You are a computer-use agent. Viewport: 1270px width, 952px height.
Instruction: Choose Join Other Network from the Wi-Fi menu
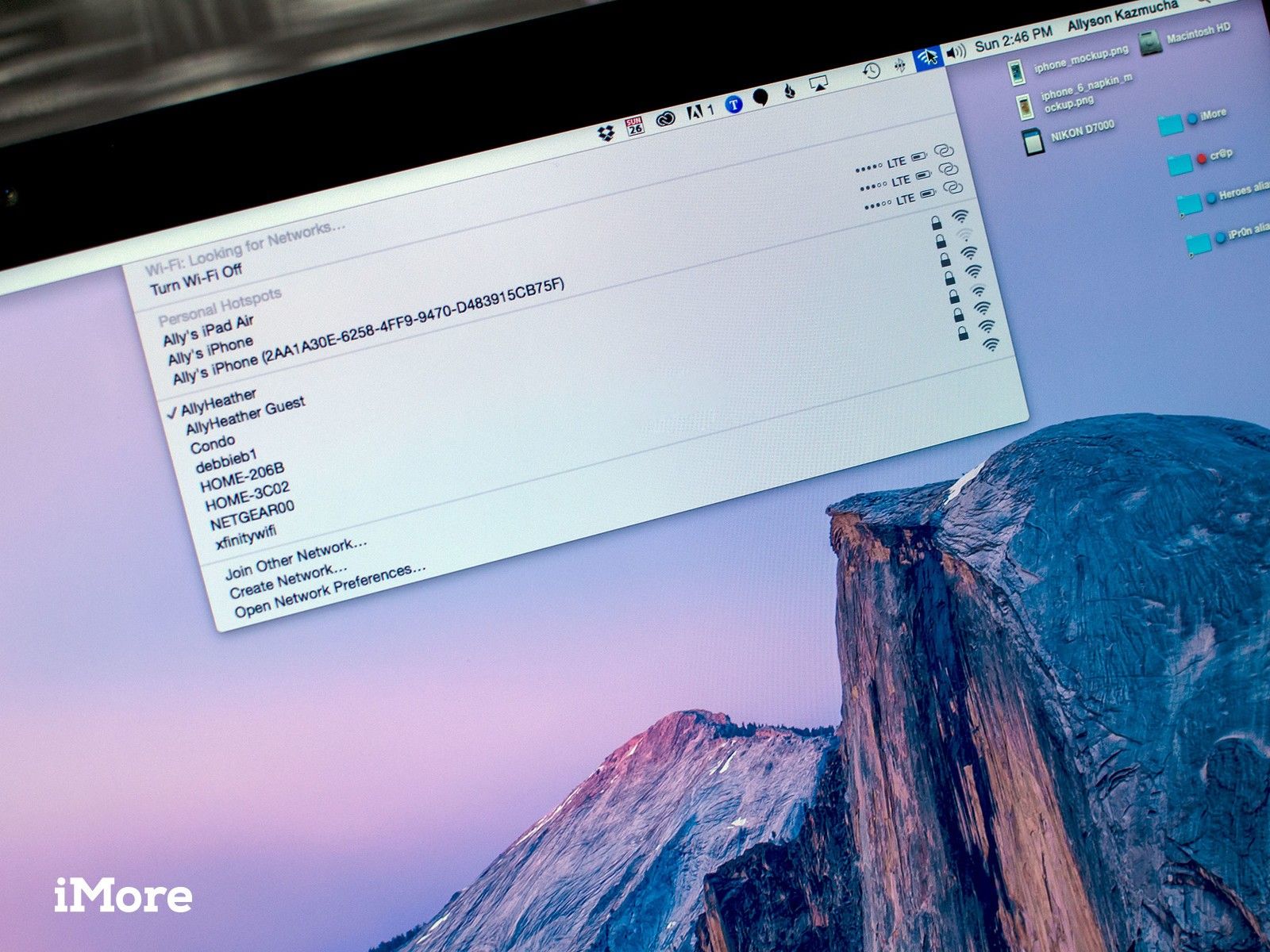point(294,558)
